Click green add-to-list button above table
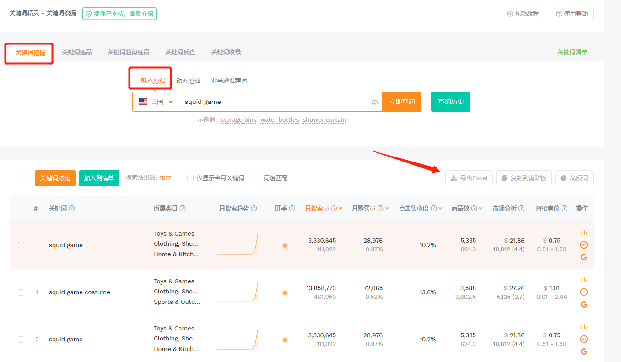This screenshot has height=362, width=621. (99, 178)
